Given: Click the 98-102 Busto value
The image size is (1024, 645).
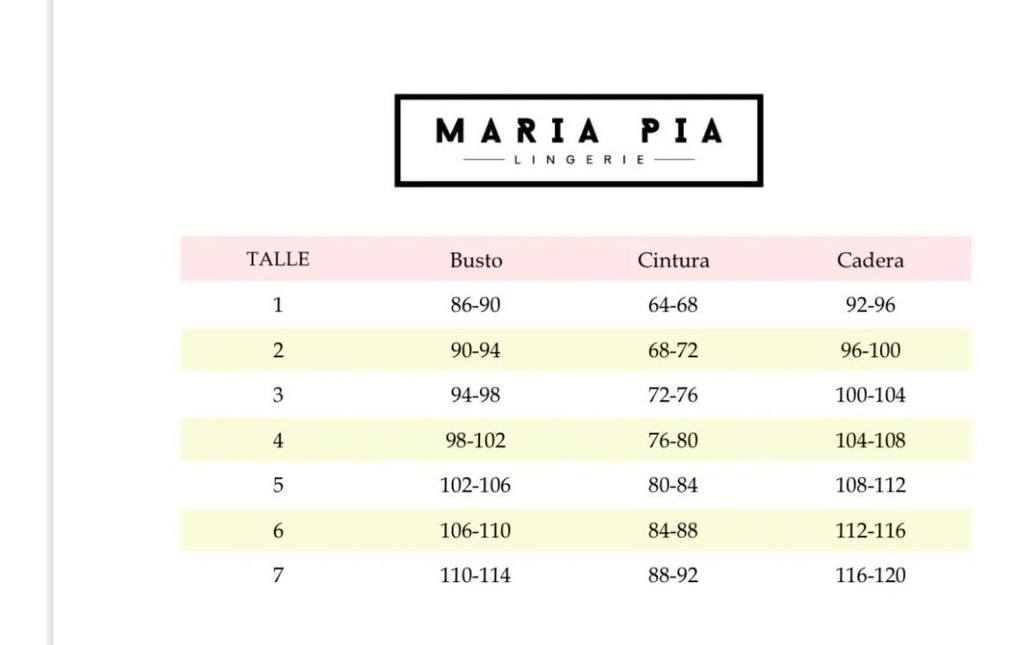Looking at the screenshot, I should [475, 440].
